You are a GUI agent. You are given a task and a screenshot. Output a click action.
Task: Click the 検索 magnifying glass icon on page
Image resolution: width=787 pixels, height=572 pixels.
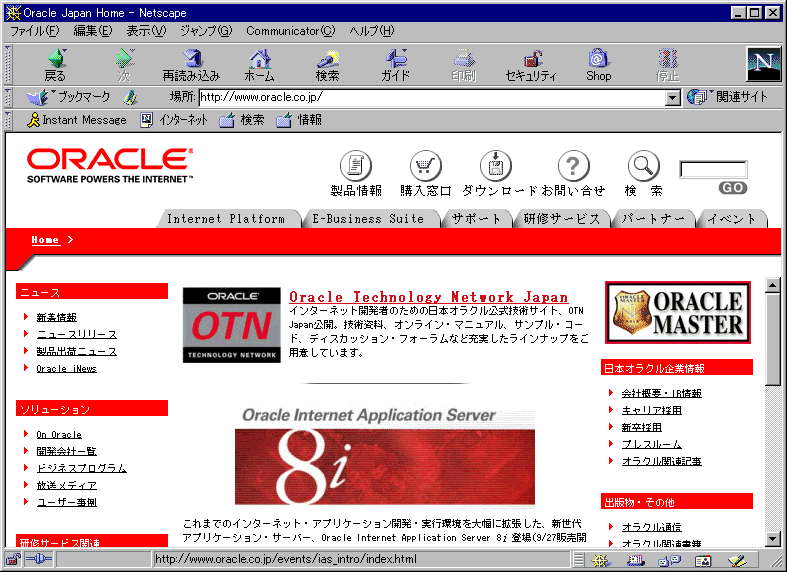point(643,166)
